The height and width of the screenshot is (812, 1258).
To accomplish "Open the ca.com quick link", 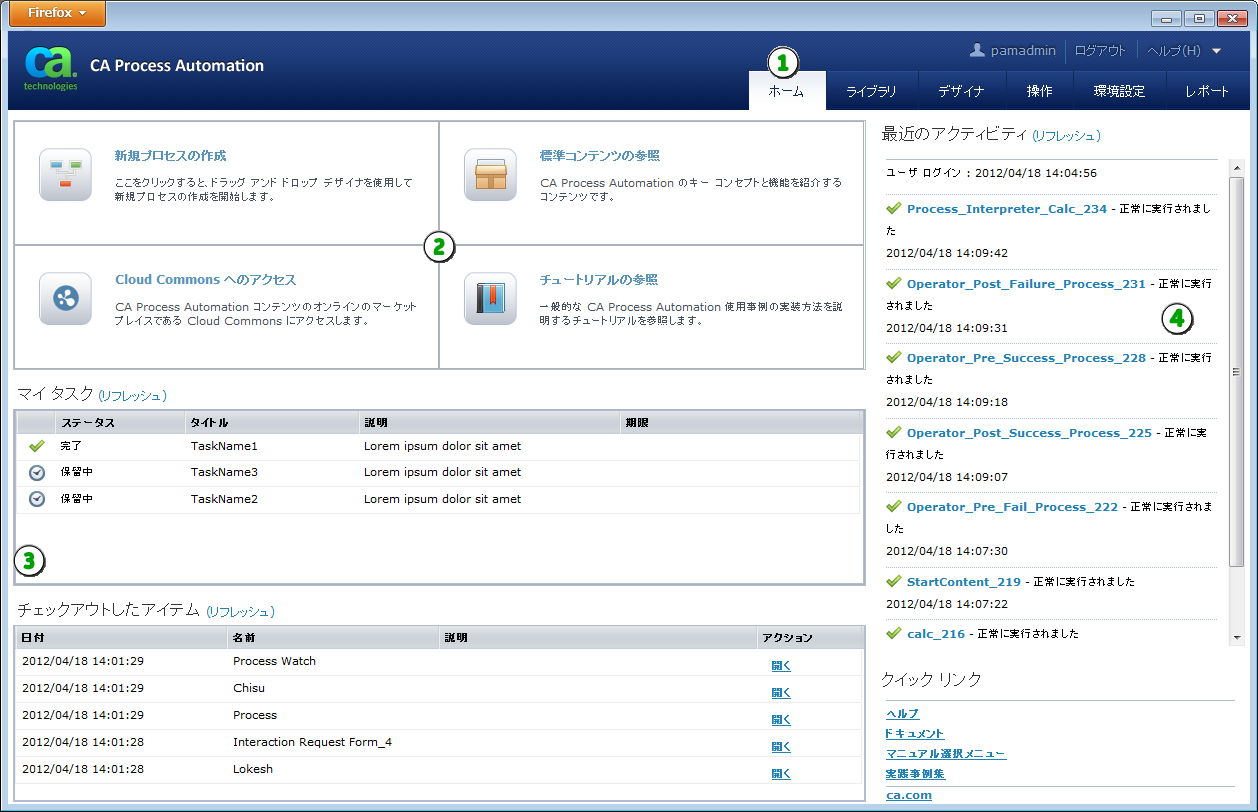I will click(909, 795).
